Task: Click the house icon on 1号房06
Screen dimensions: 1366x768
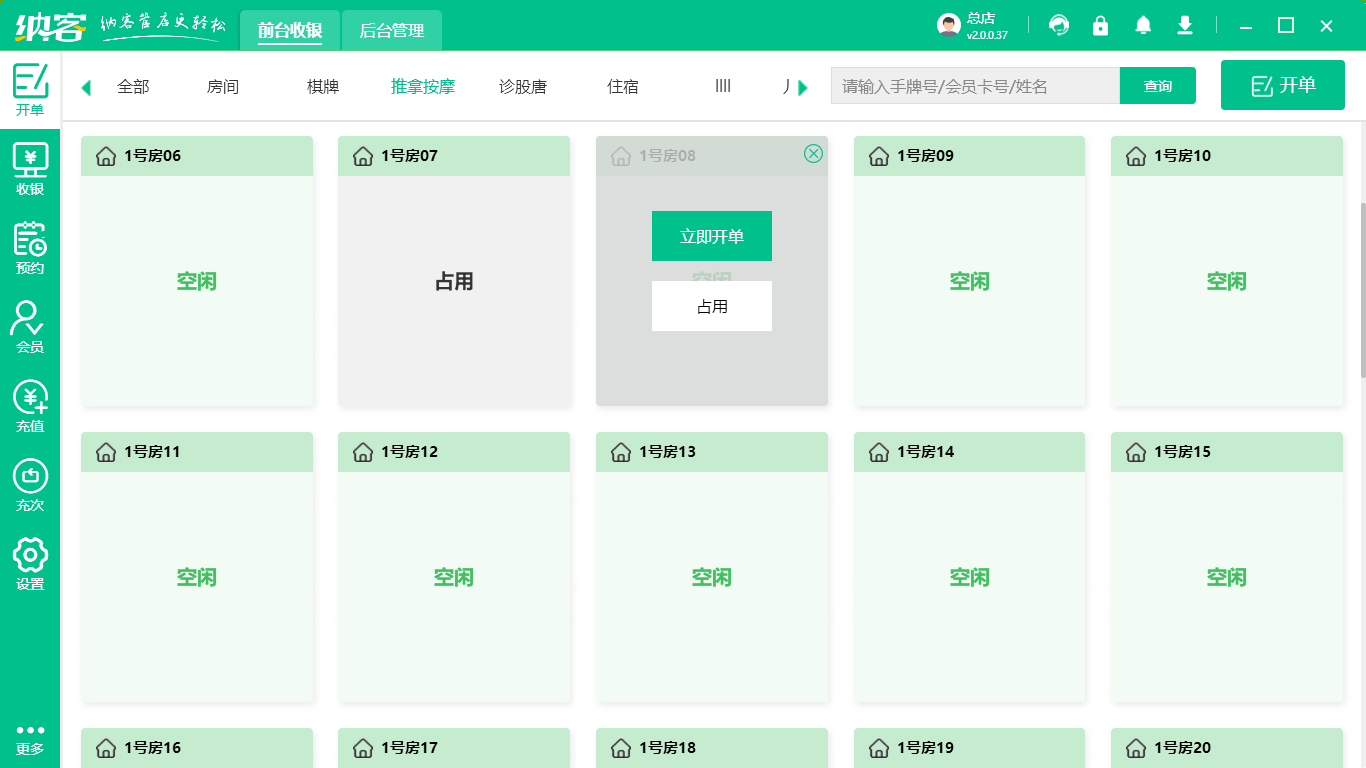Action: click(x=106, y=156)
